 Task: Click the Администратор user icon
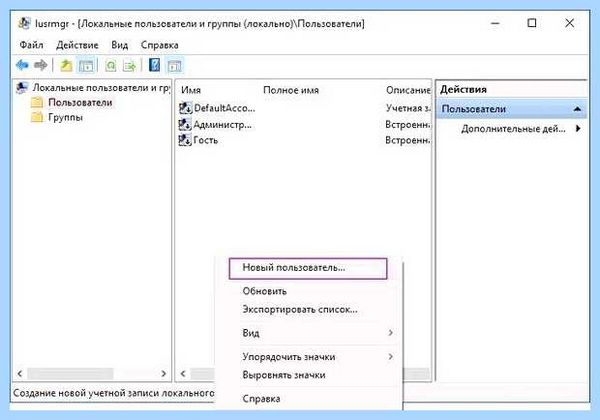coord(185,124)
